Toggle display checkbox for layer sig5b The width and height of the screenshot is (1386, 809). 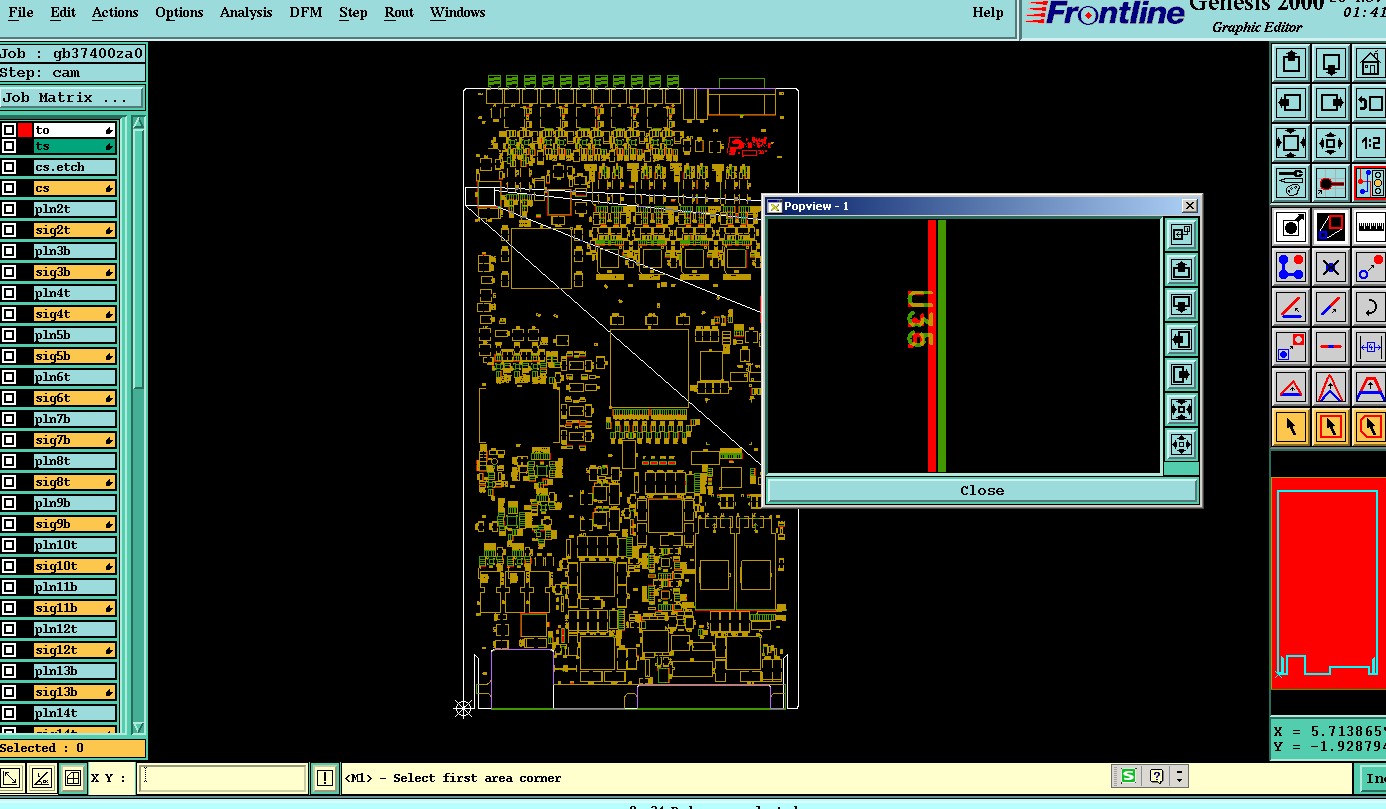coord(9,356)
